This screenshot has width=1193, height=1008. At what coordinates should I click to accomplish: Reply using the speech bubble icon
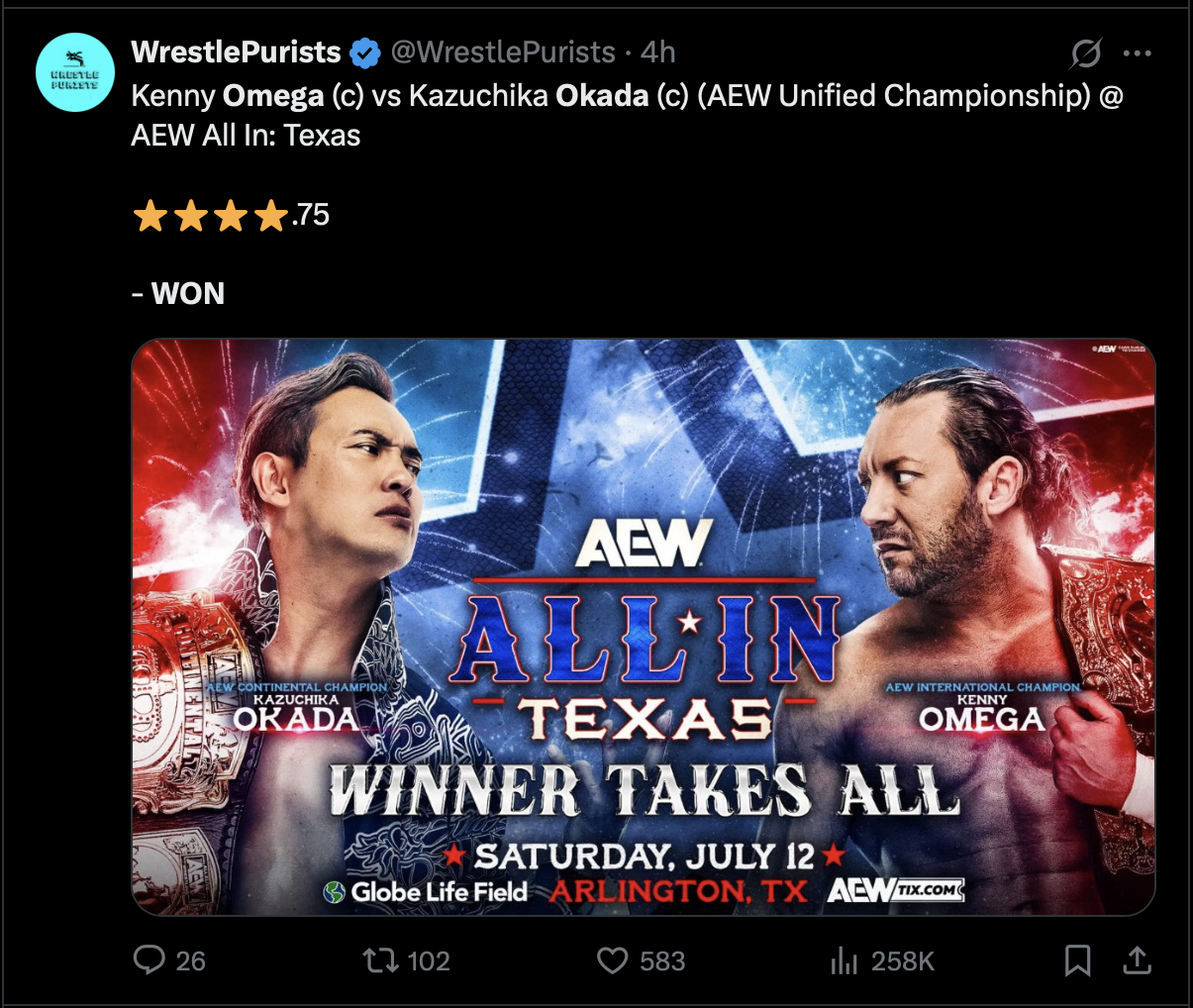149,959
